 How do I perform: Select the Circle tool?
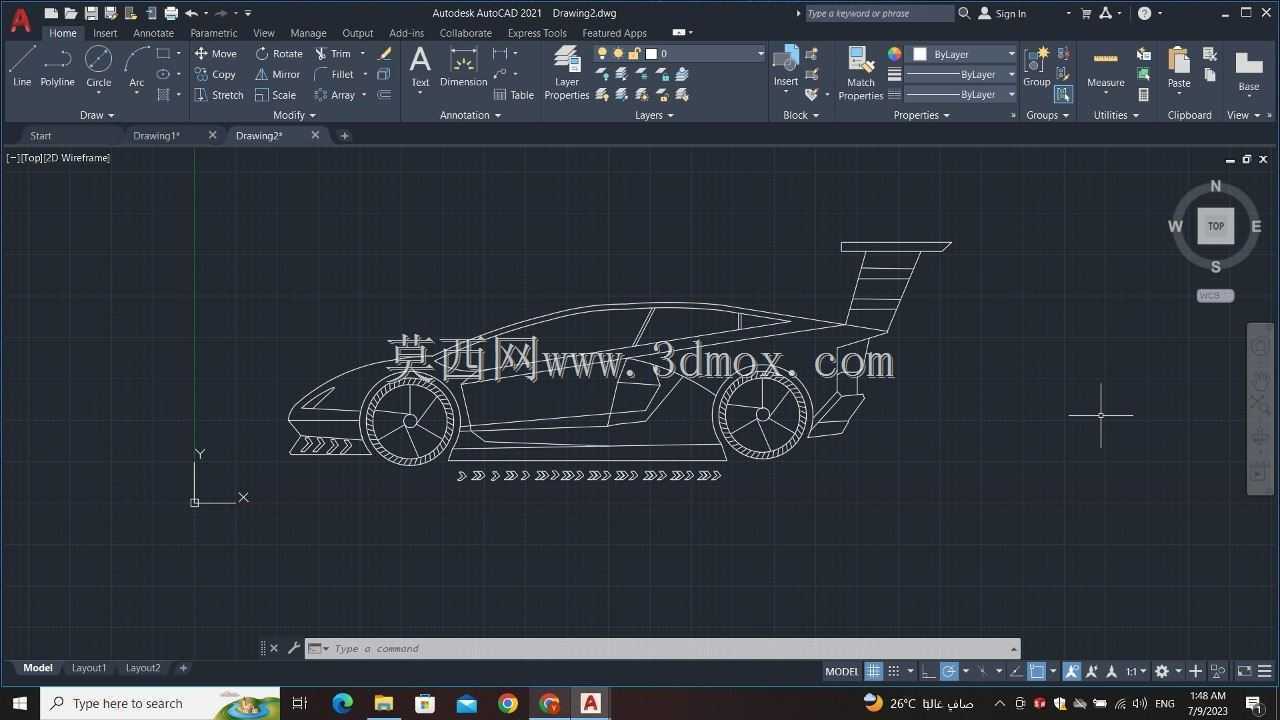tap(98, 67)
